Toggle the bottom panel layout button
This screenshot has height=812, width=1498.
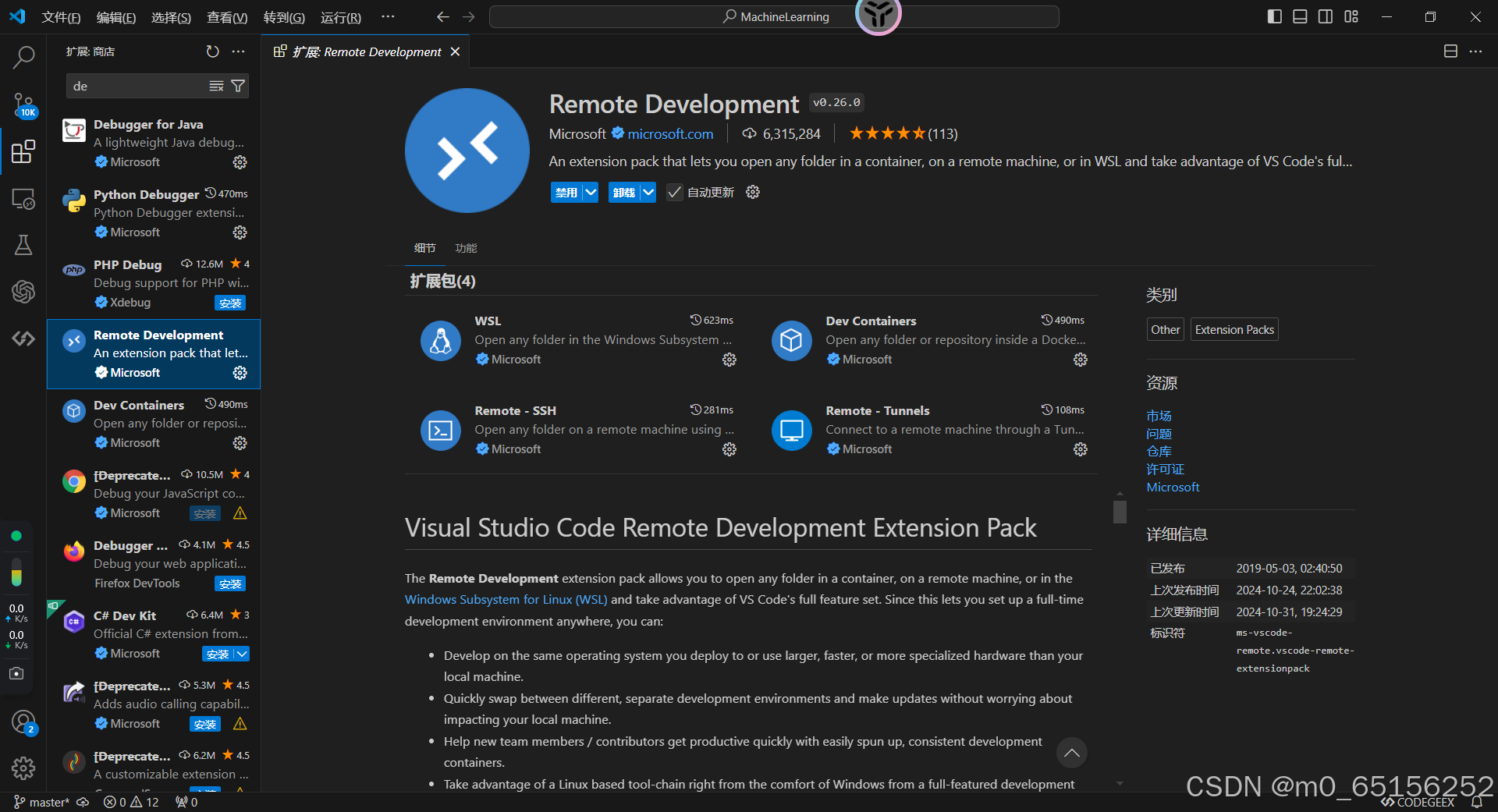pos(1300,16)
